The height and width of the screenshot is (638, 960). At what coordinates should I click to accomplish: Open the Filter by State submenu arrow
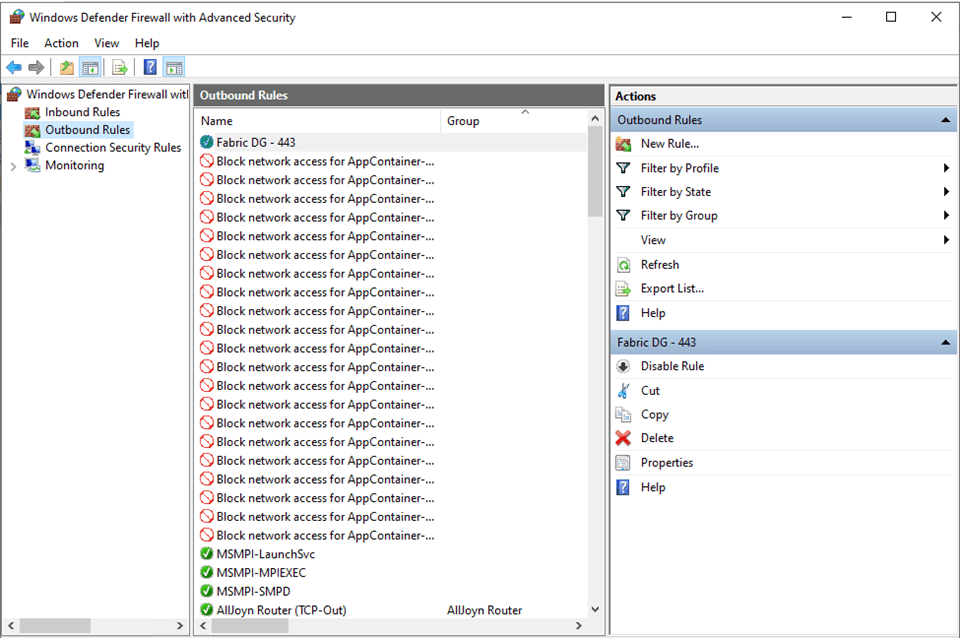pos(946,192)
